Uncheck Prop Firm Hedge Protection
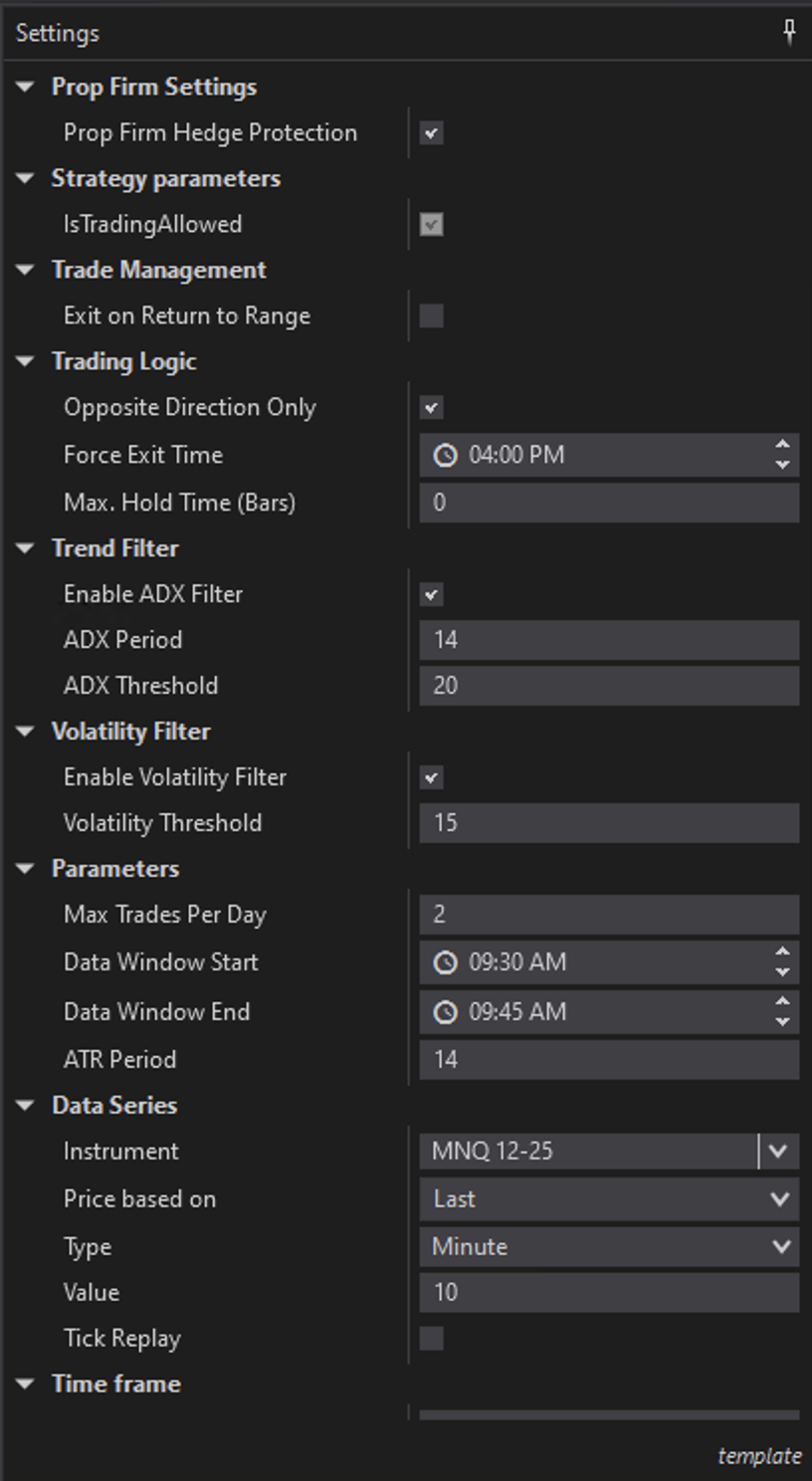Image resolution: width=812 pixels, height=1481 pixels. 431,133
